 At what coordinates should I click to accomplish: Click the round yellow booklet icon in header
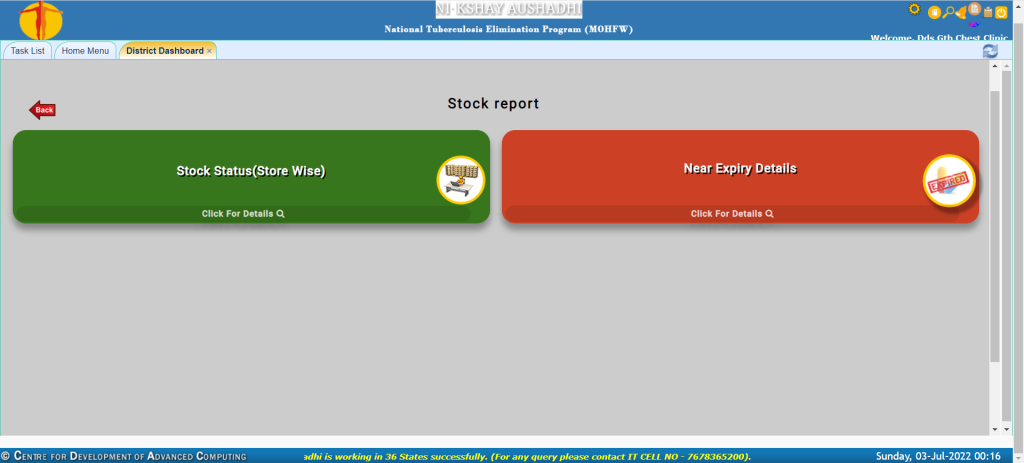tap(935, 12)
